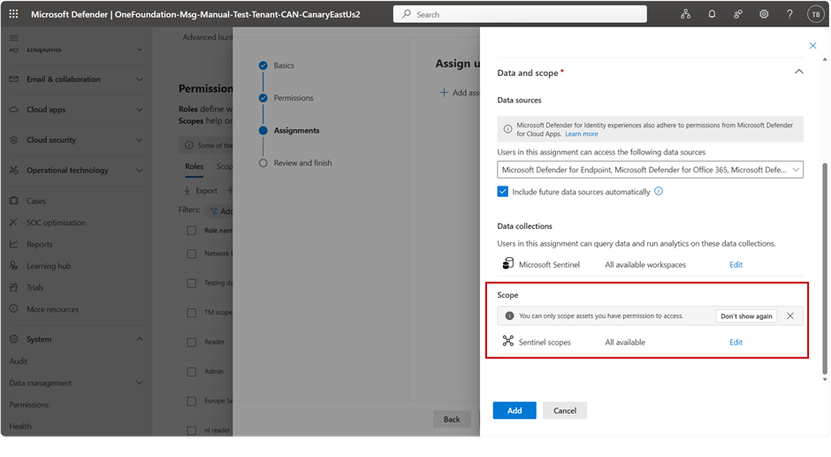Open the TB account avatar
This screenshot has height=457, width=831.
click(816, 14)
